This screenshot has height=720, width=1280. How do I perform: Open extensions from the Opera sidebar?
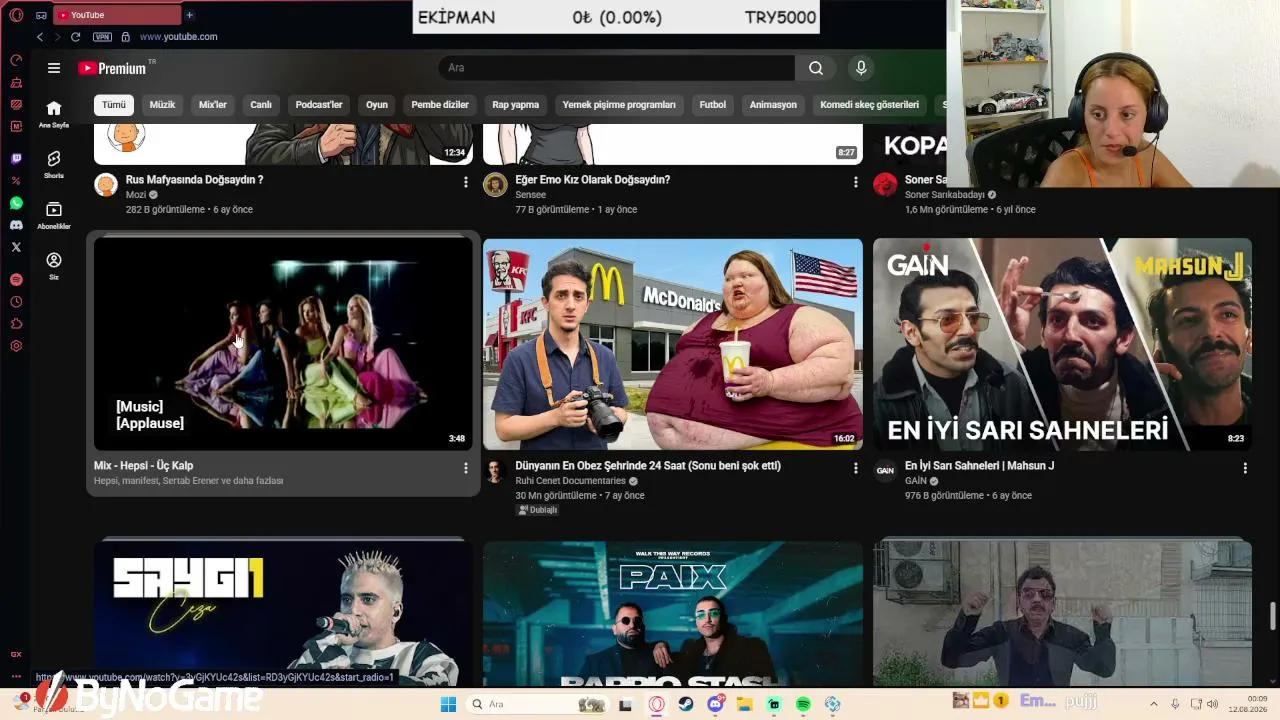pos(16,324)
